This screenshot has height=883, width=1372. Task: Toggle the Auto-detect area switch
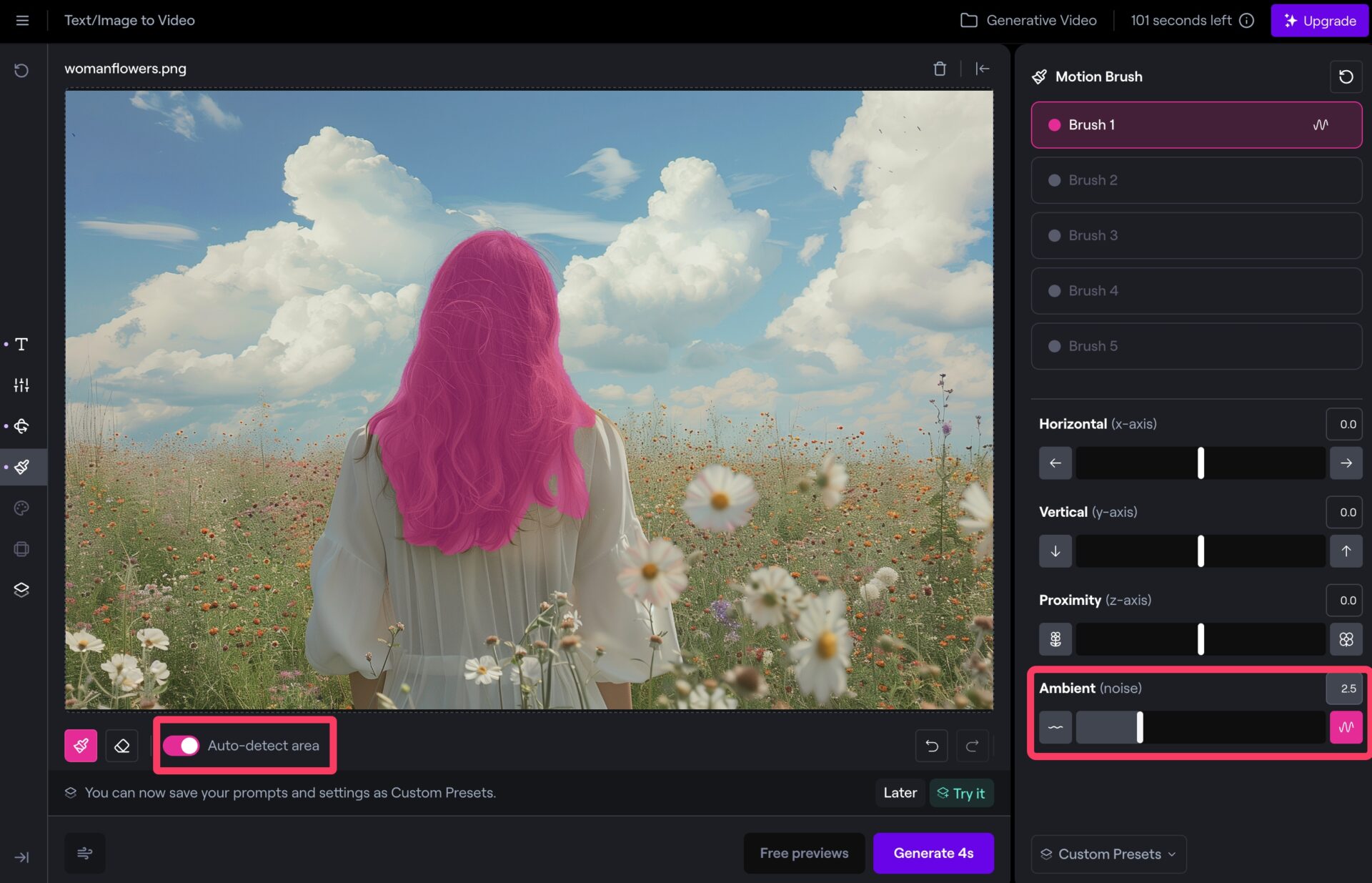point(181,746)
